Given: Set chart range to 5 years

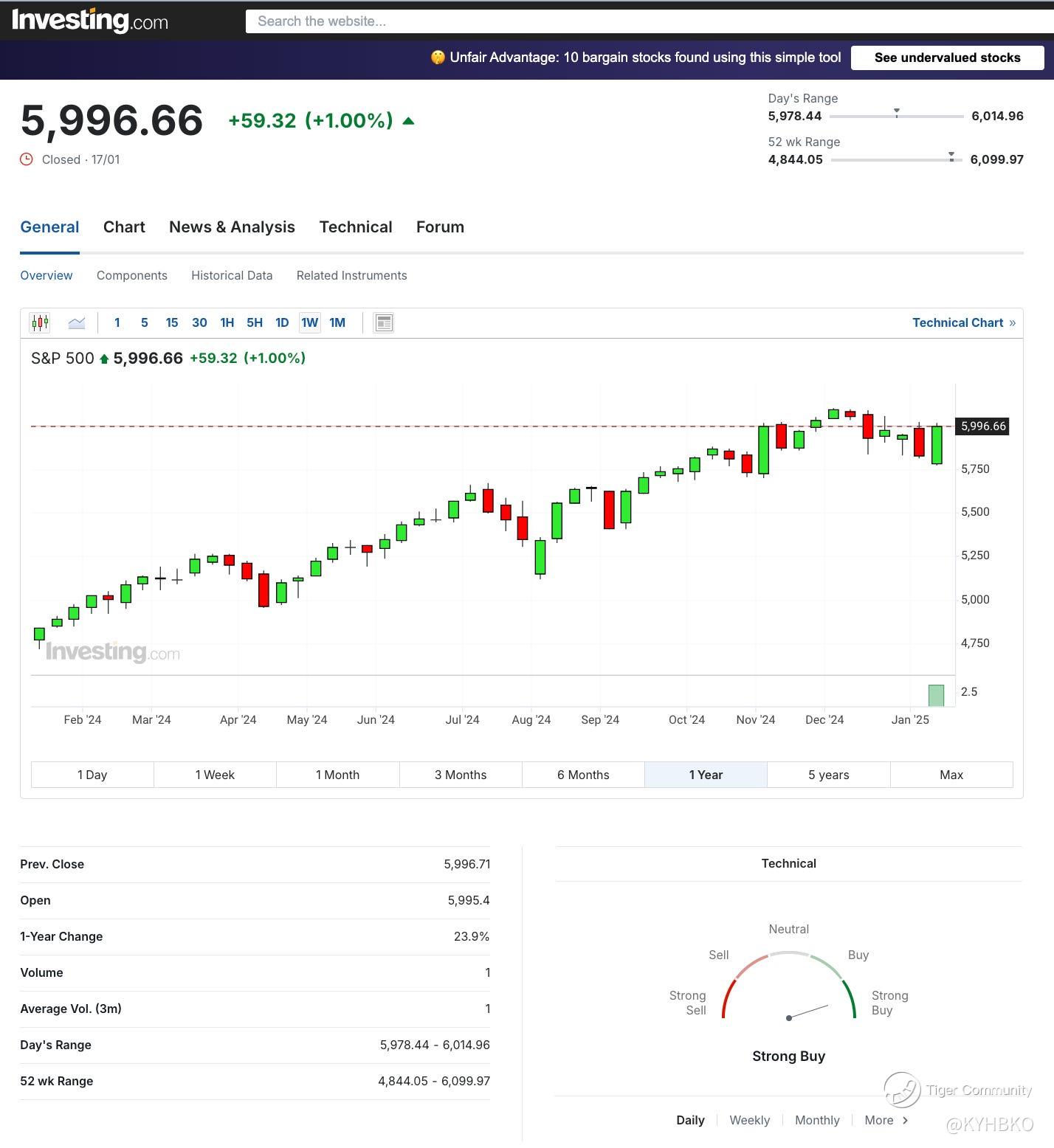Looking at the screenshot, I should [x=829, y=775].
